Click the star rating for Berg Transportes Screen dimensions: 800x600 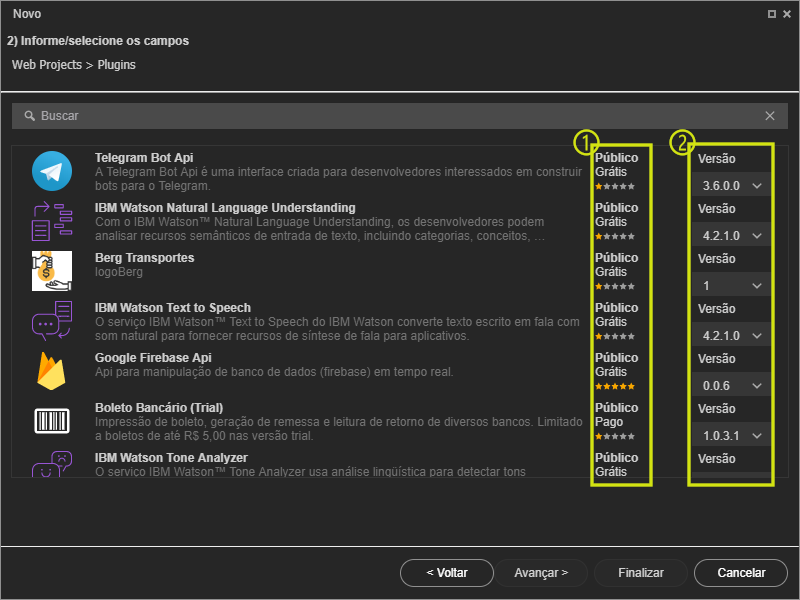point(615,287)
